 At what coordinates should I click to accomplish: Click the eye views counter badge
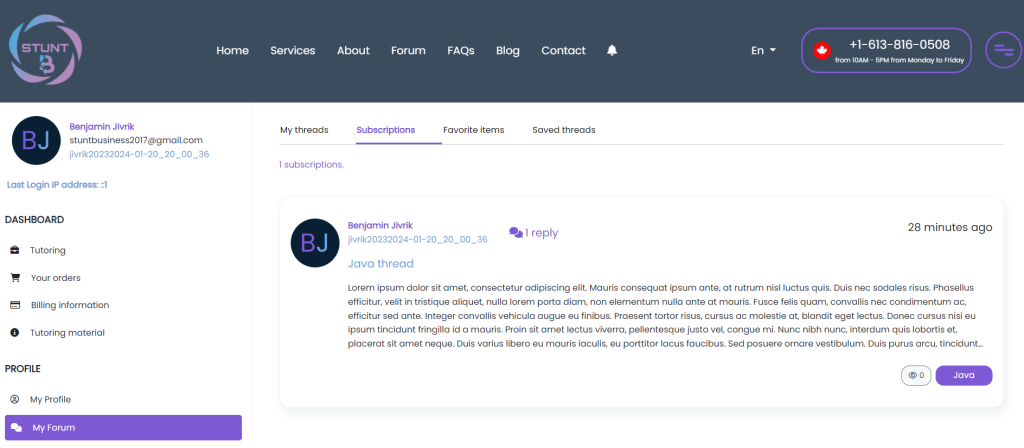[916, 376]
